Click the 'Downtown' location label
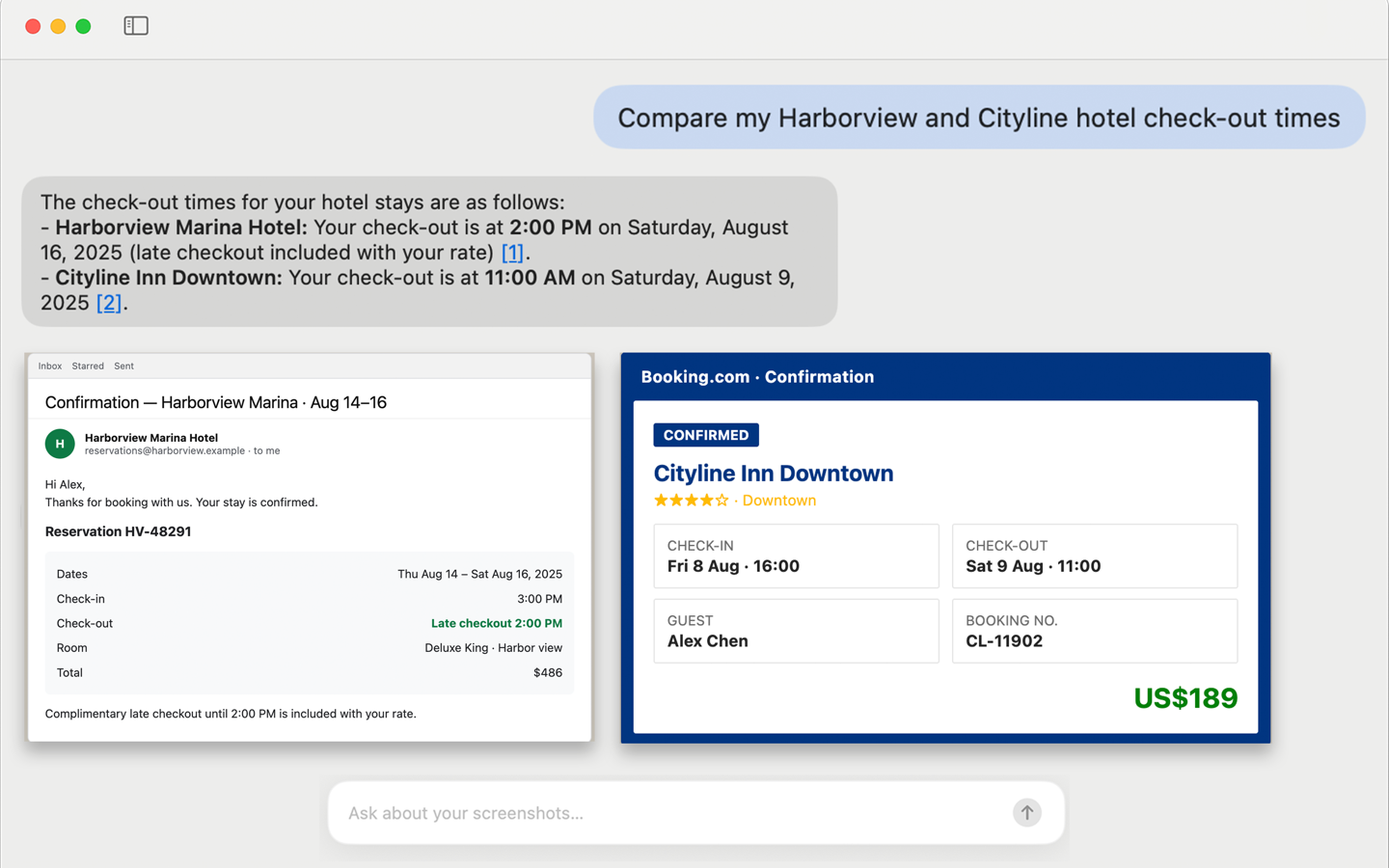The image size is (1389, 868). [x=779, y=501]
